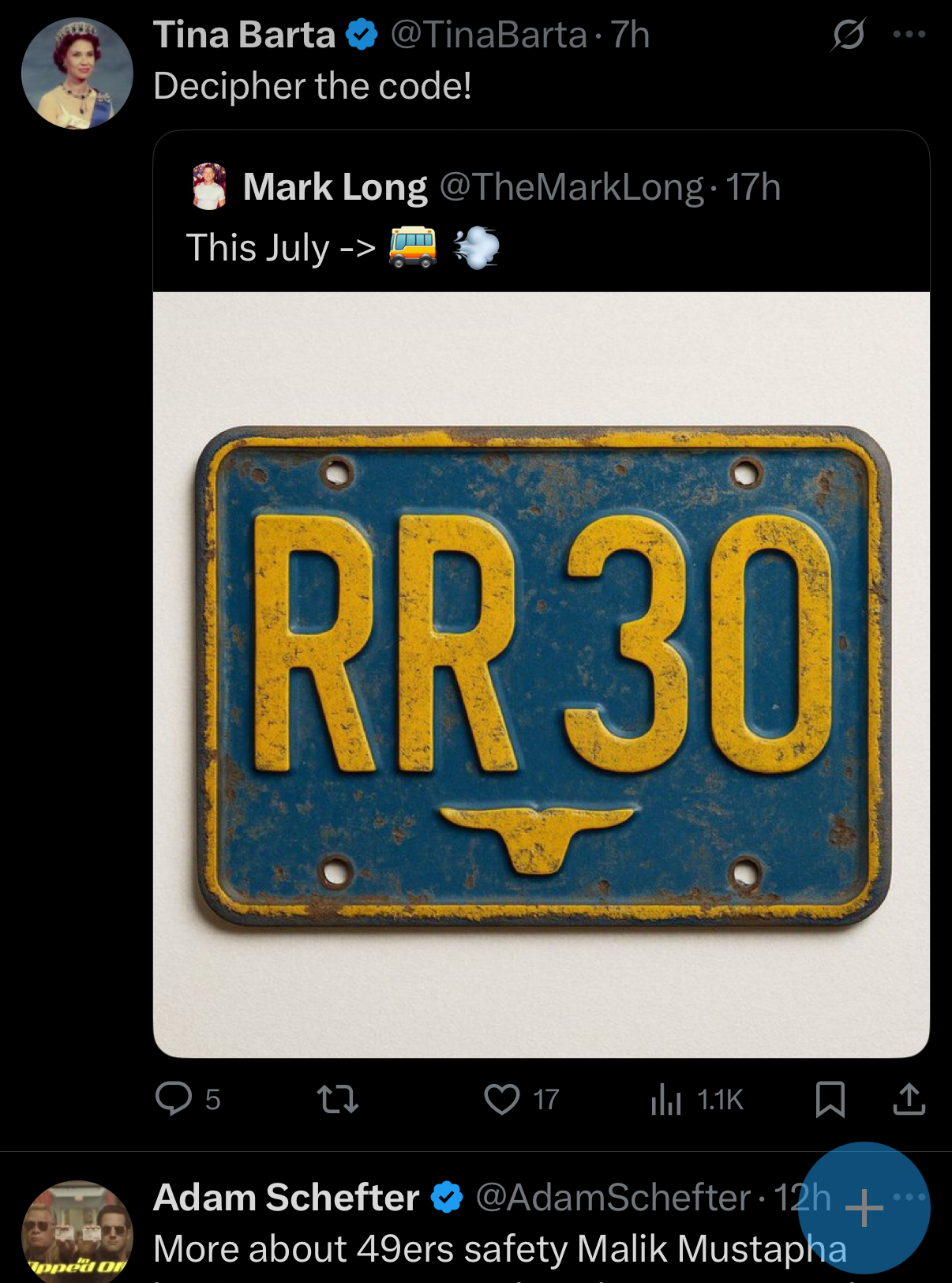Image resolution: width=952 pixels, height=1283 pixels.
Task: Bookmark Tina Barta's post
Action: [830, 1099]
